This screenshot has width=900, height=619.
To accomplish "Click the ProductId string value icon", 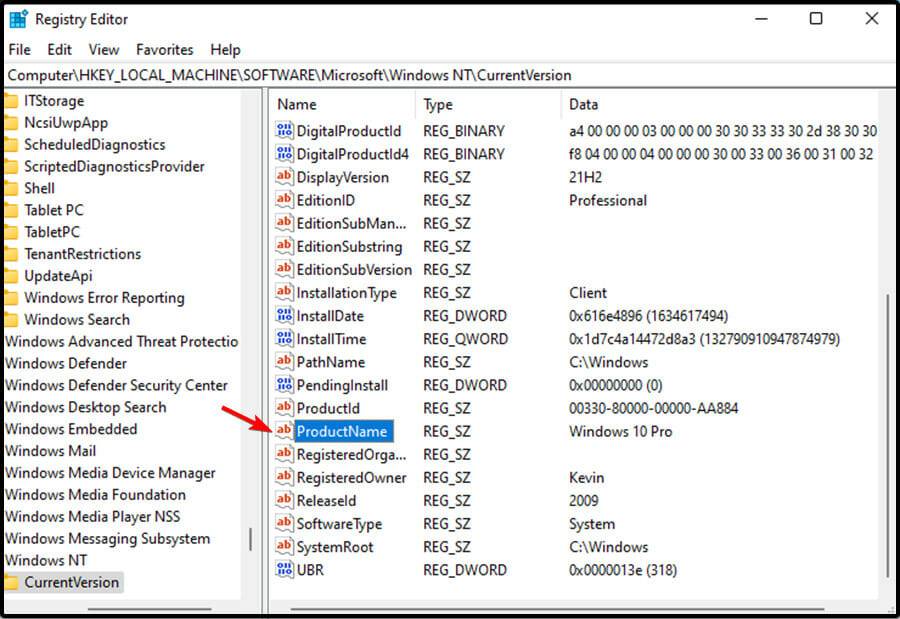I will [284, 408].
